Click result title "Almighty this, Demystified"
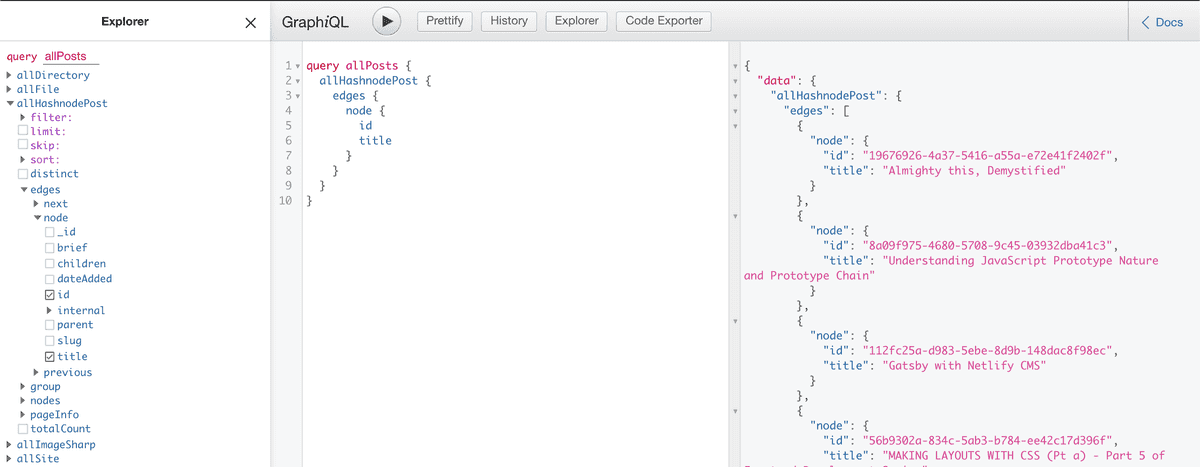 974,170
